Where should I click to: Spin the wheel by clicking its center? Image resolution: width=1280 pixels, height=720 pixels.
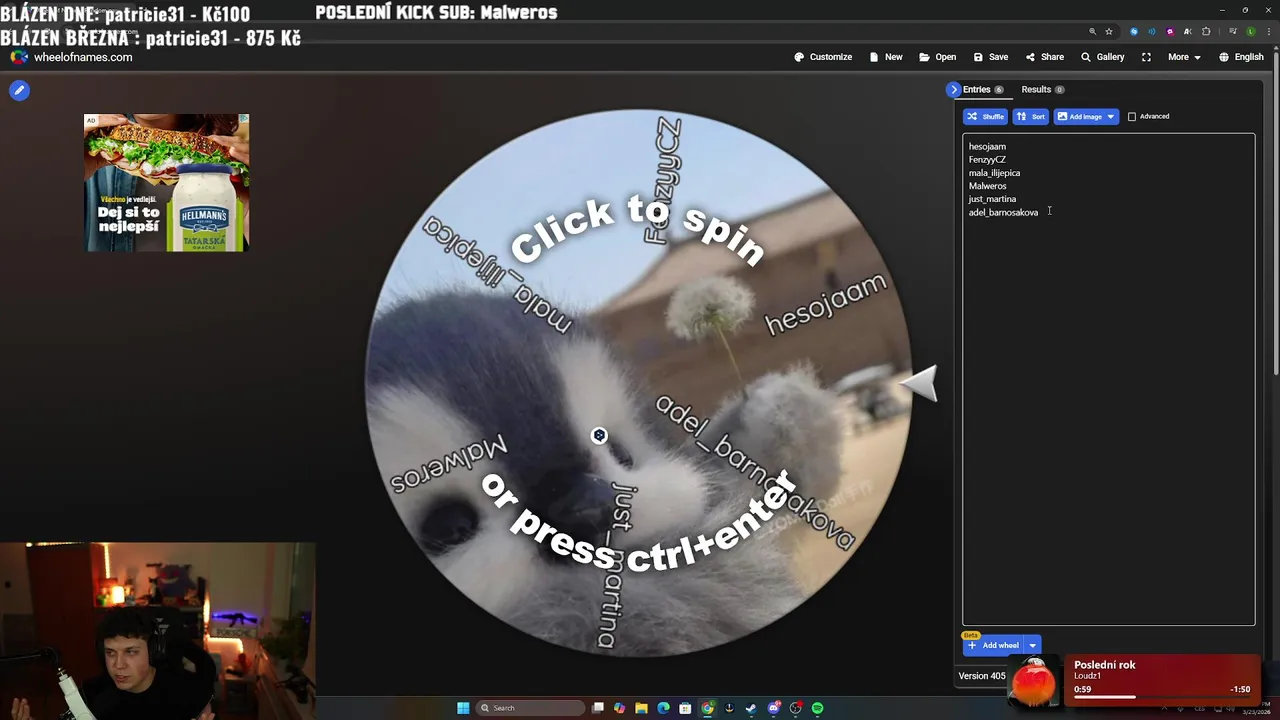tap(637, 383)
